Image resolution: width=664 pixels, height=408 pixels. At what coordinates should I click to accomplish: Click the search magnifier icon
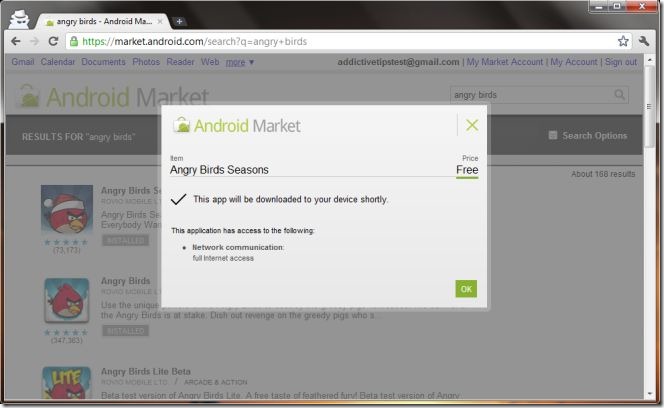pyautogui.click(x=619, y=94)
